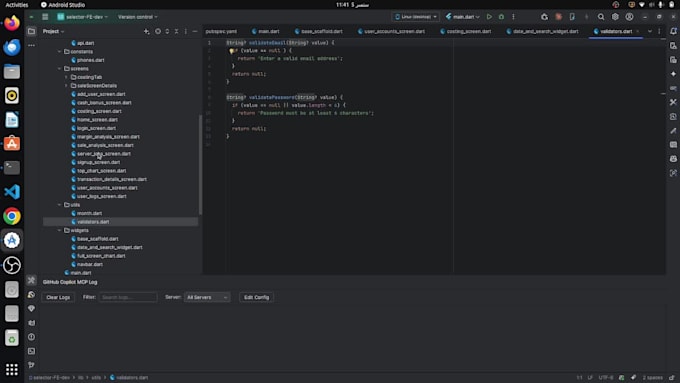Open more tool windows ellipsis icon
Image resolution: width=680 pixels, height=383 pixels.
pos(31,45)
